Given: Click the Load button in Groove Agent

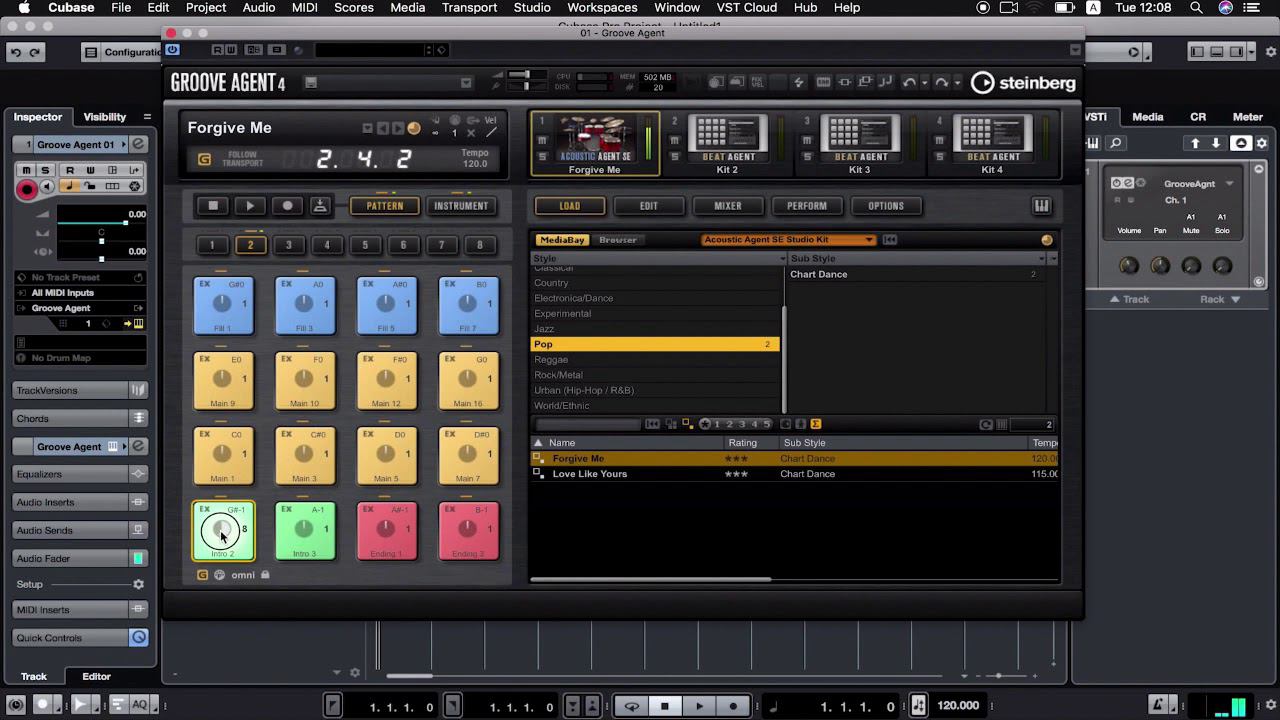Looking at the screenshot, I should (x=569, y=205).
